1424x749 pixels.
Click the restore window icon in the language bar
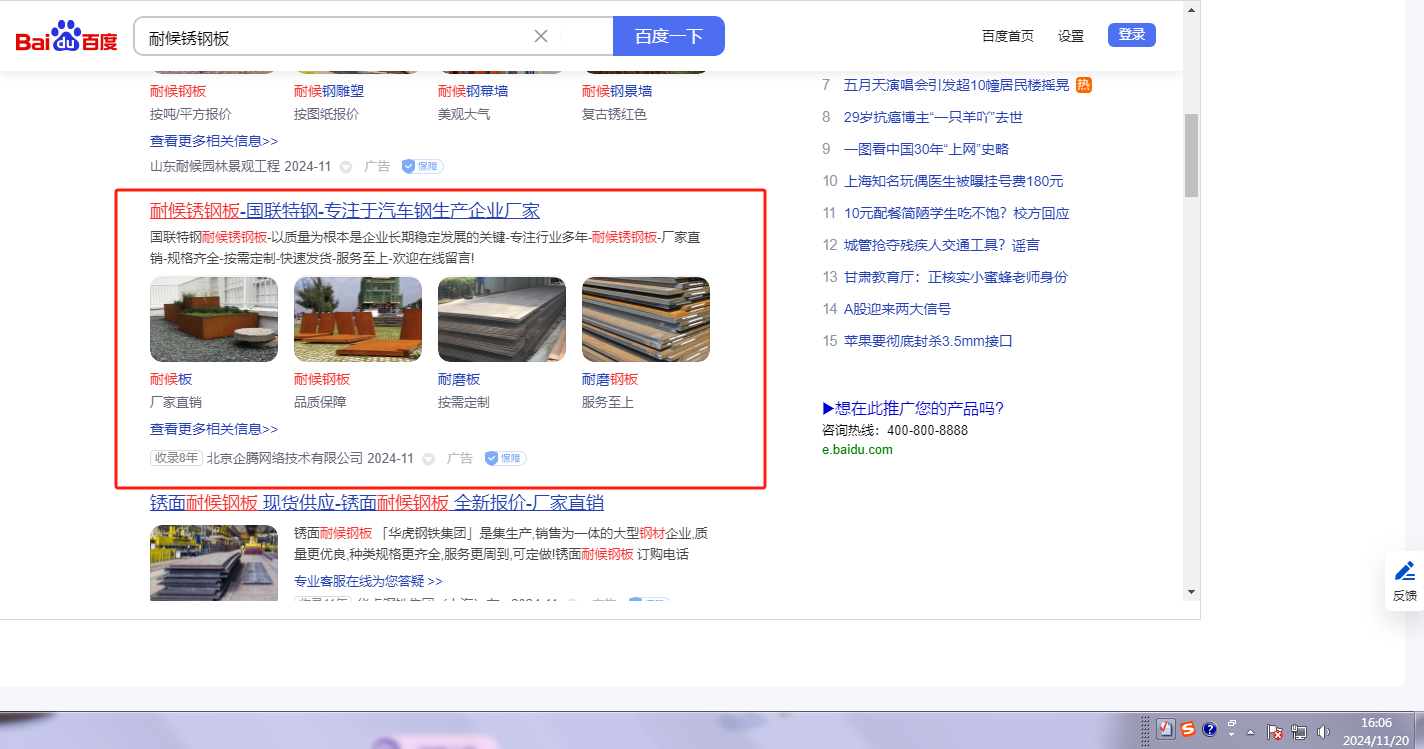1232,723
